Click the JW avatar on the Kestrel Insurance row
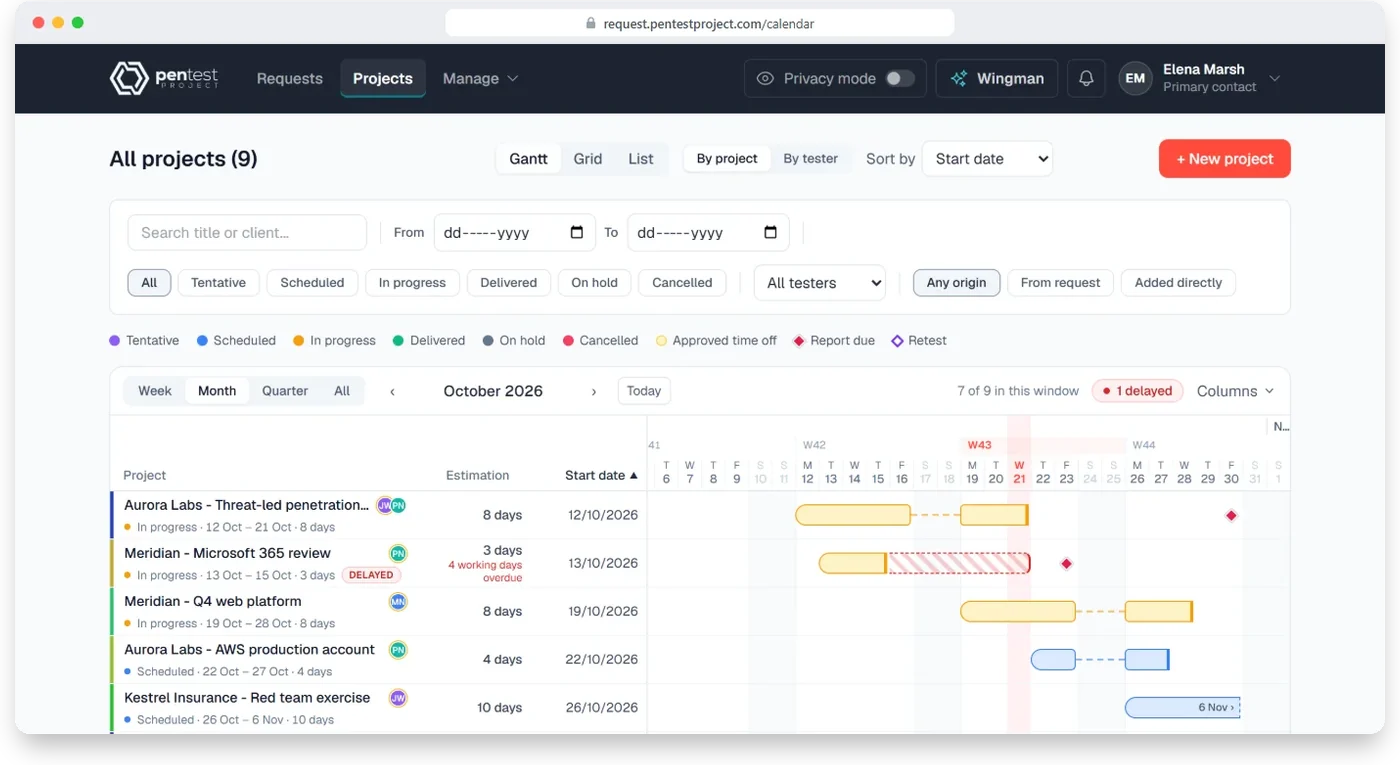 coord(398,697)
